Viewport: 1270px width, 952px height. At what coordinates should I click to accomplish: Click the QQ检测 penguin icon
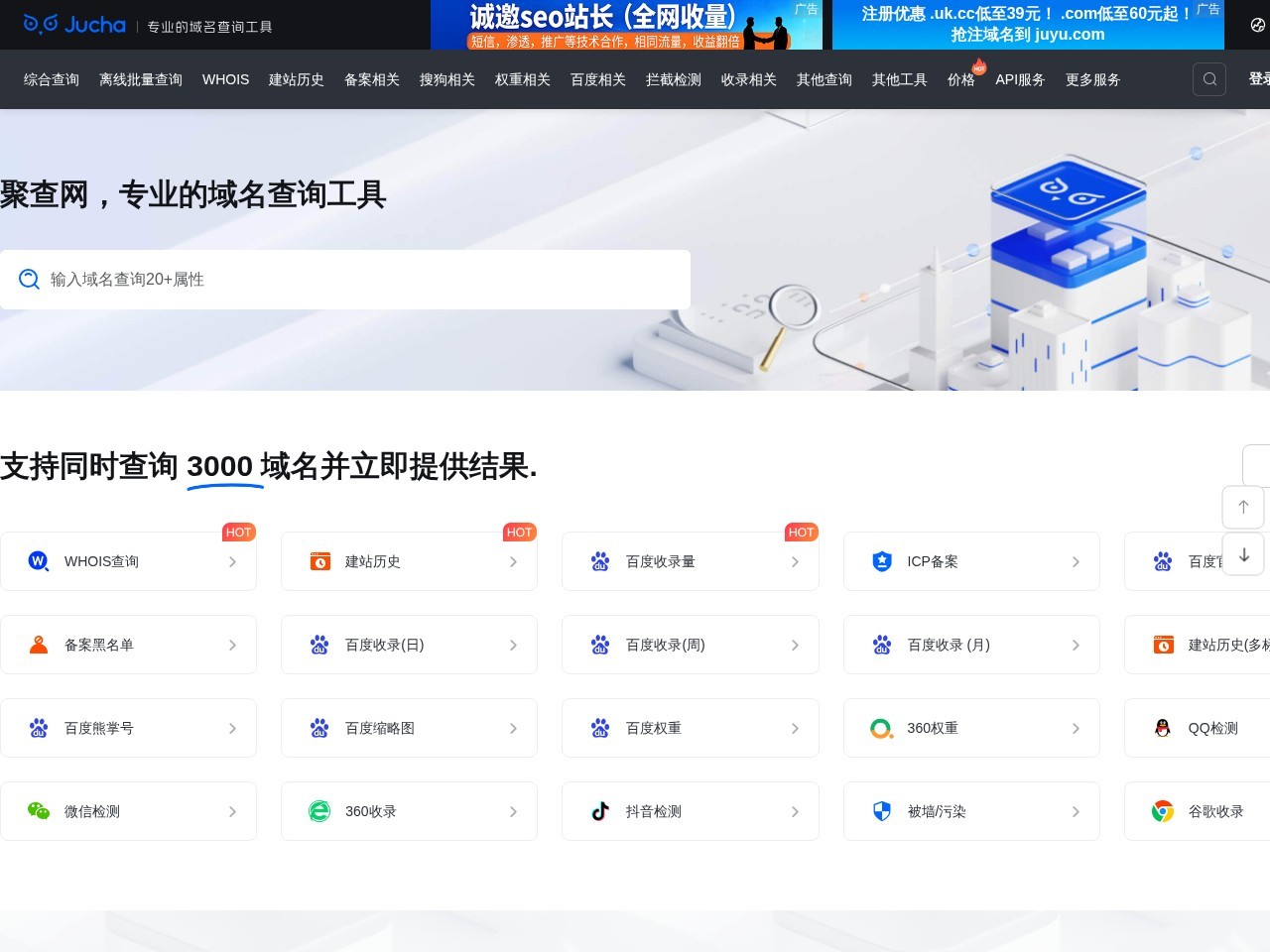[1161, 727]
